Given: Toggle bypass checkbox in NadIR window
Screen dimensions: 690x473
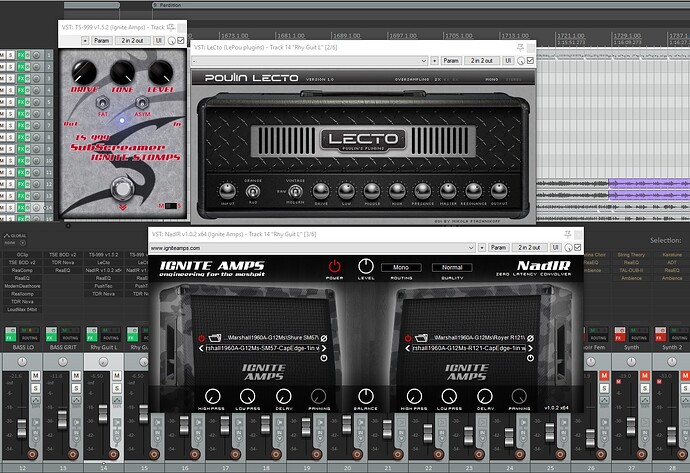Looking at the screenshot, I should (577, 248).
